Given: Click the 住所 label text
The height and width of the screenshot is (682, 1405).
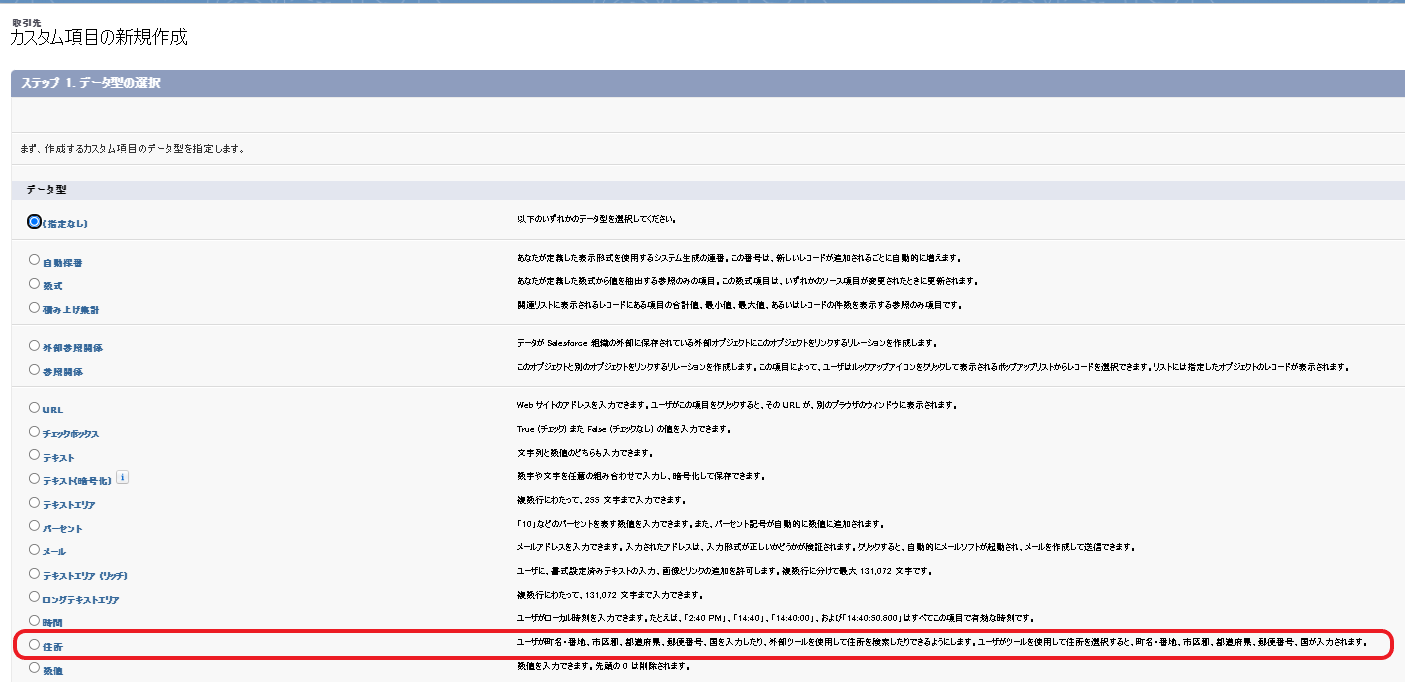Looking at the screenshot, I should coord(54,647).
